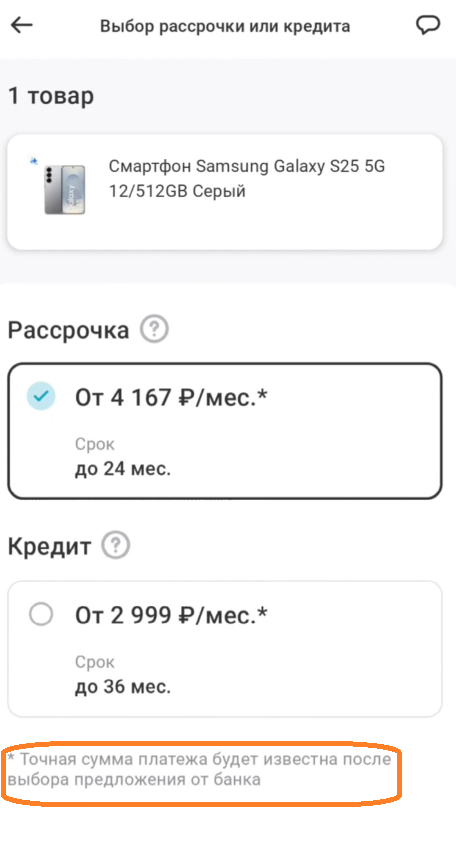456x855 pixels.
Task: Tap the small blue badge above phone image
Action: [34, 161]
